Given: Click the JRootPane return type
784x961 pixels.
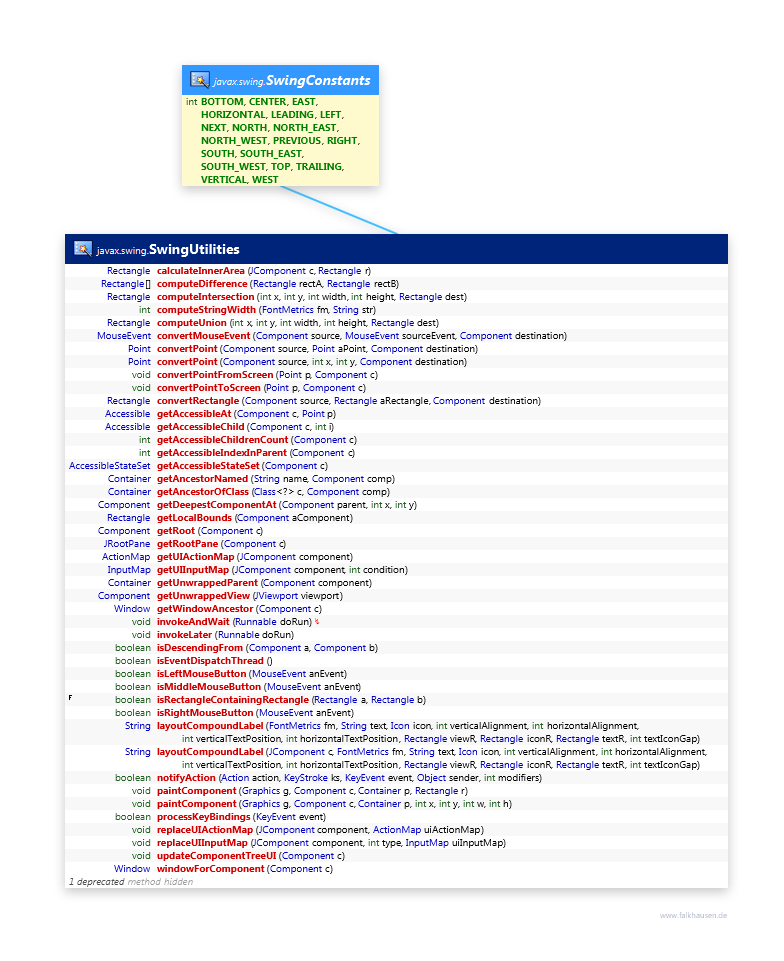Looking at the screenshot, I should tap(127, 544).
